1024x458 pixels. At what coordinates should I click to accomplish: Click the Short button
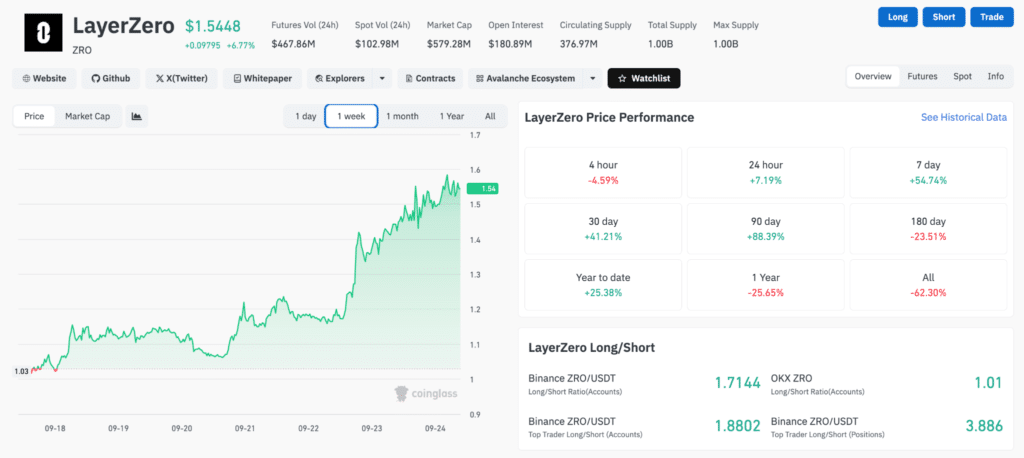944,17
